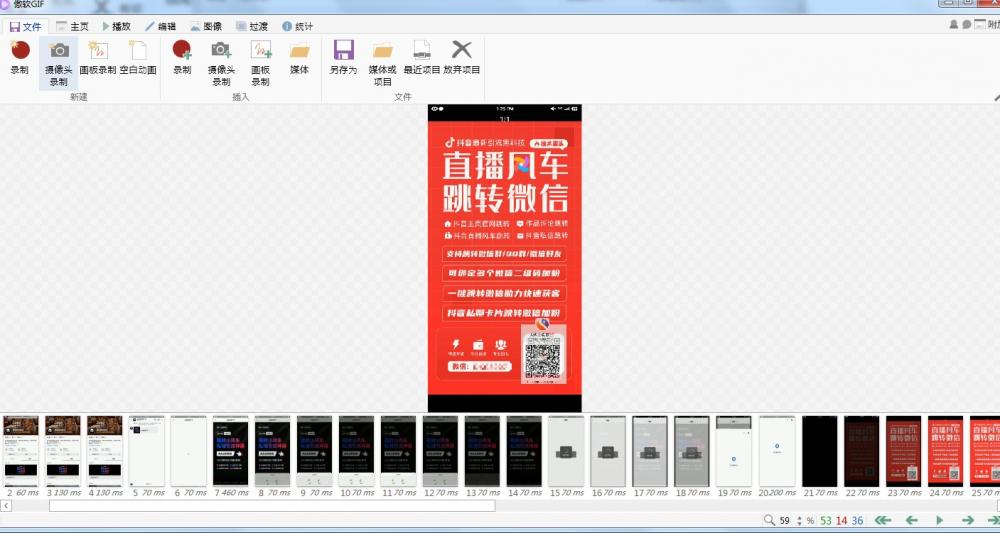1000x533 pixels.
Task: Click 另存为 save-as floppy icon
Action: pos(343,58)
